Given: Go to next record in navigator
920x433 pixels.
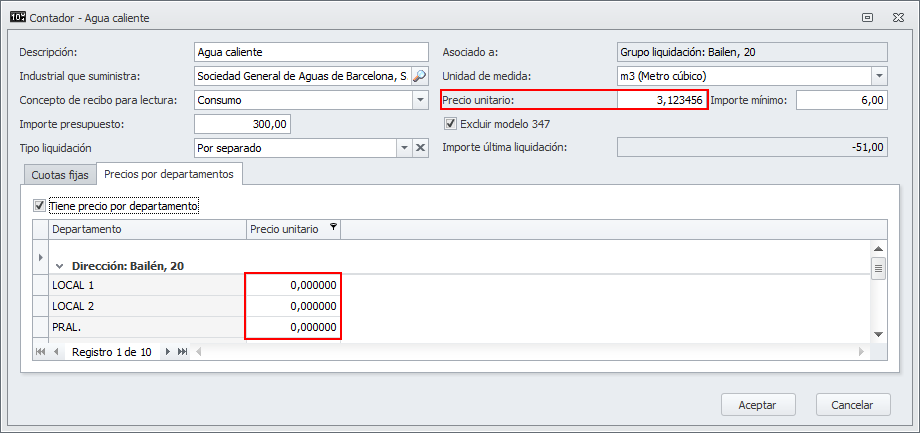Looking at the screenshot, I should (x=168, y=352).
